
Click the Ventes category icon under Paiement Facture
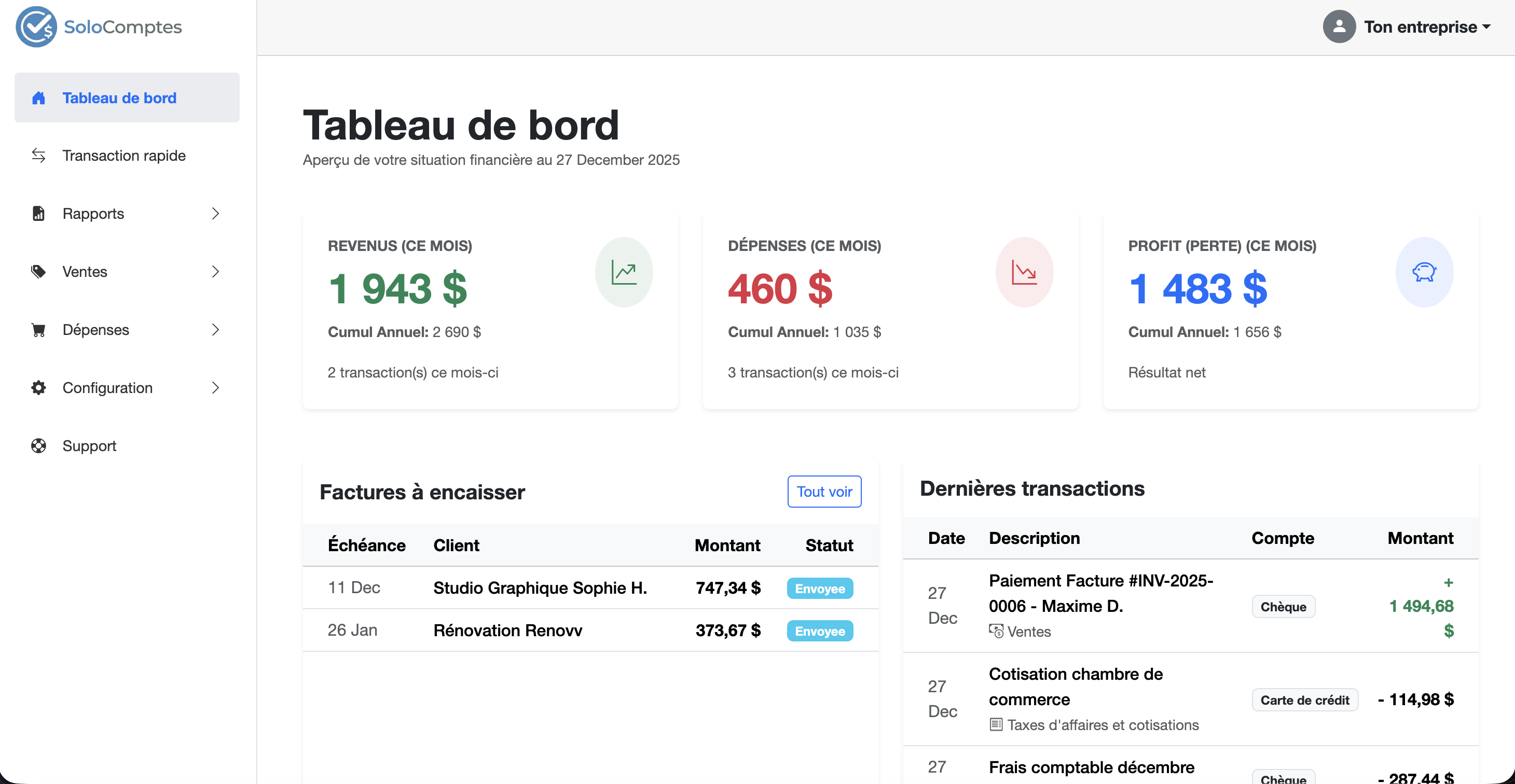(996, 631)
